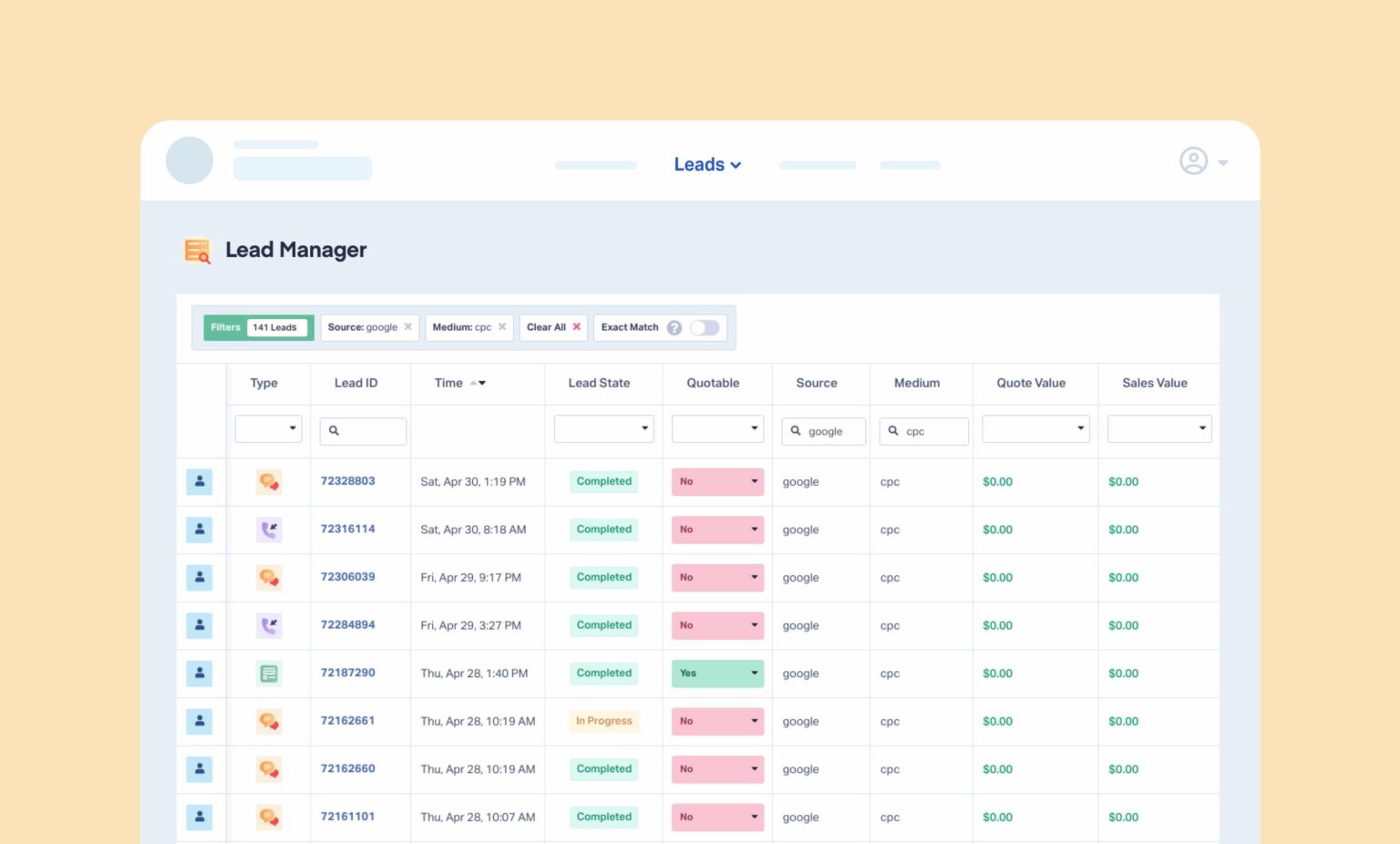Open lead 72162661 via its ID link
This screenshot has height=844, width=1400.
(347, 720)
